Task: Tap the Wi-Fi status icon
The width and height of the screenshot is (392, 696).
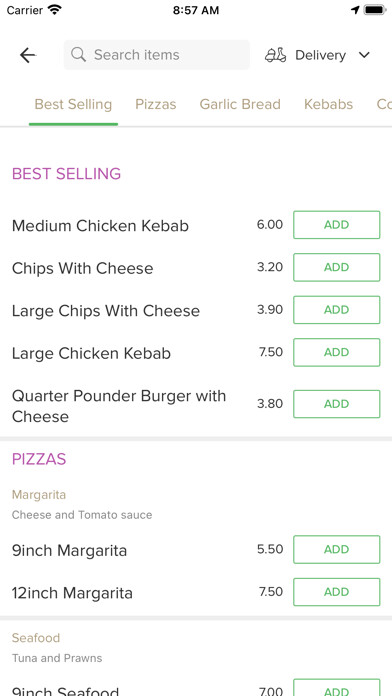Action: 55,10
